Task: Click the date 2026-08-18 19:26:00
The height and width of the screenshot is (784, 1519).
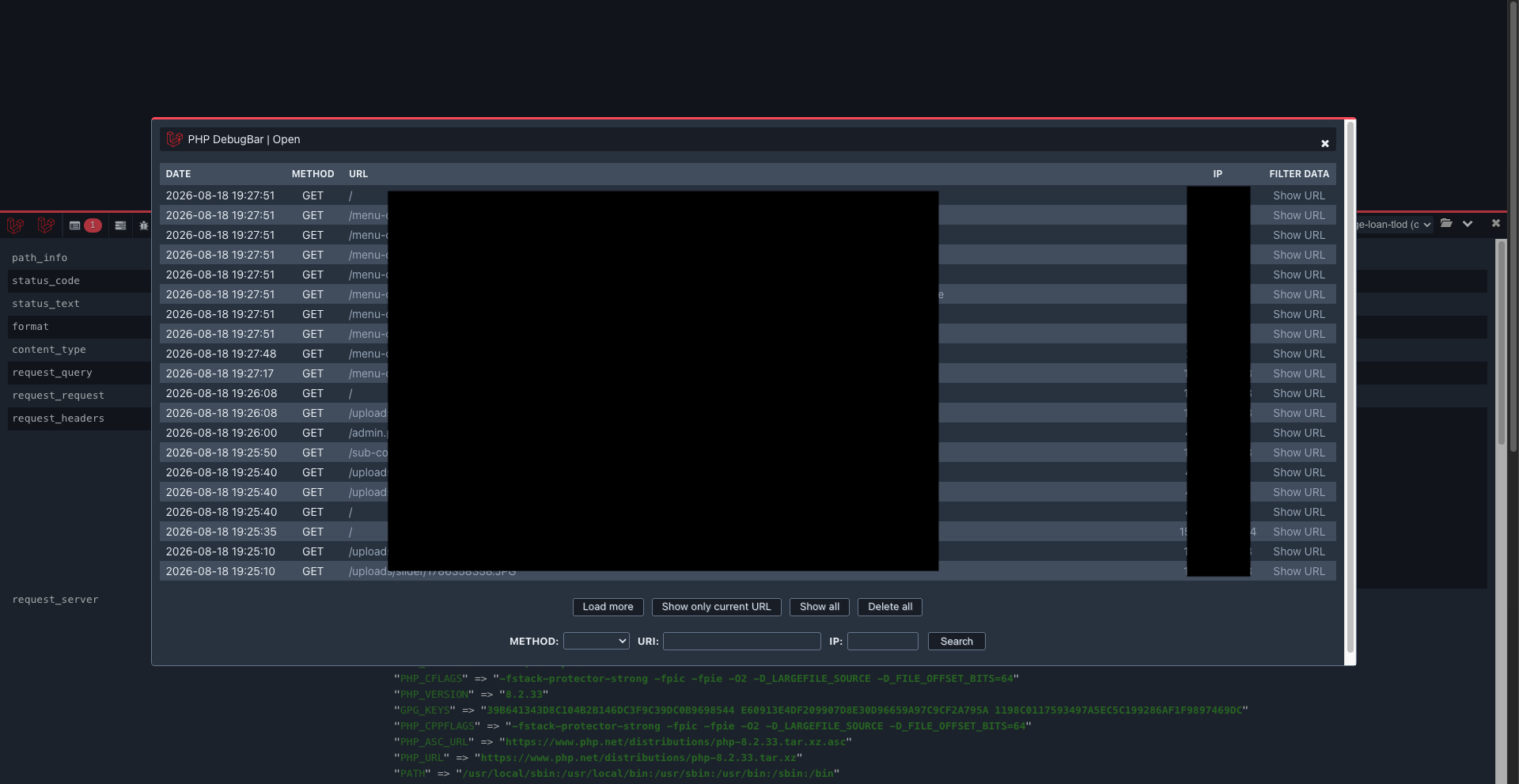Action: [x=222, y=433]
